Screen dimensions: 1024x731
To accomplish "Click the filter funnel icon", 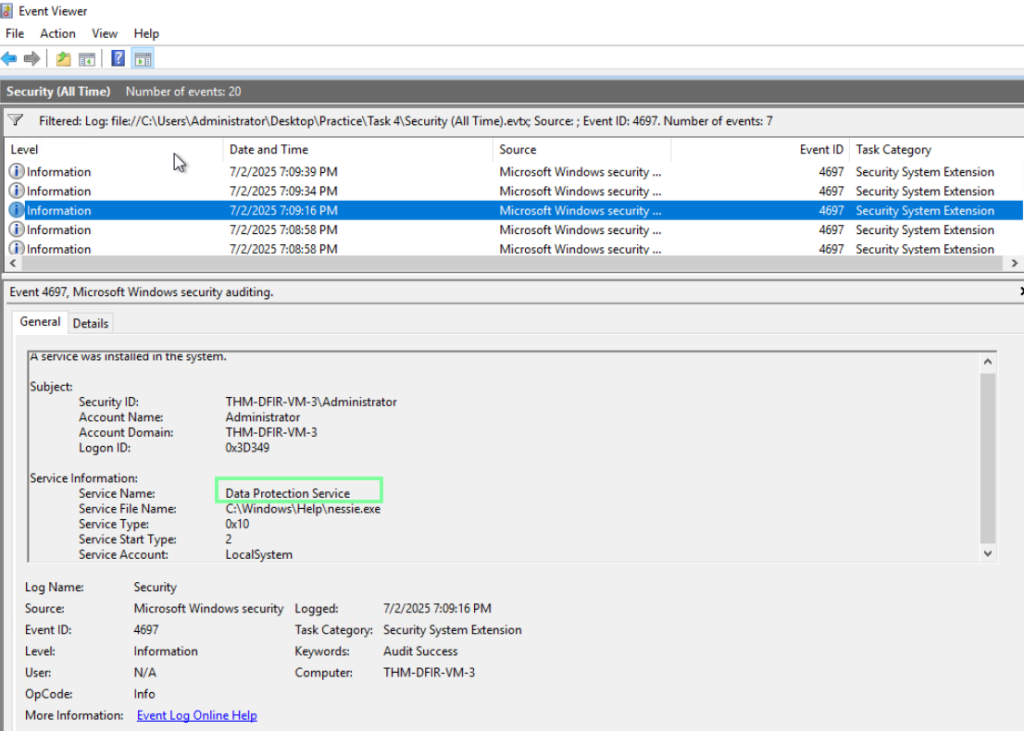I will pos(15,120).
